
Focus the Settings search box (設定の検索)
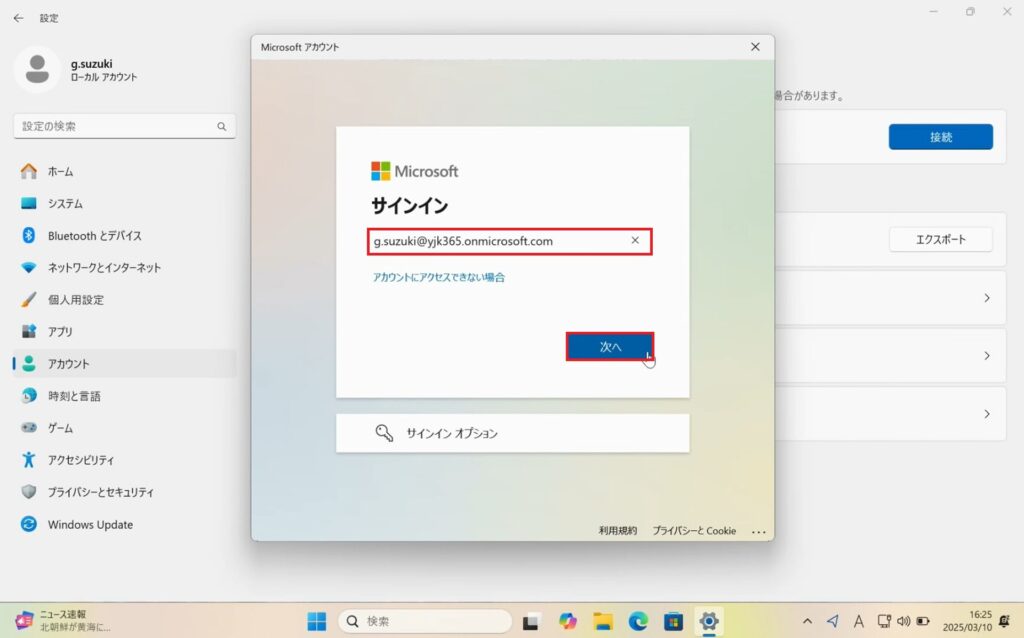click(124, 126)
